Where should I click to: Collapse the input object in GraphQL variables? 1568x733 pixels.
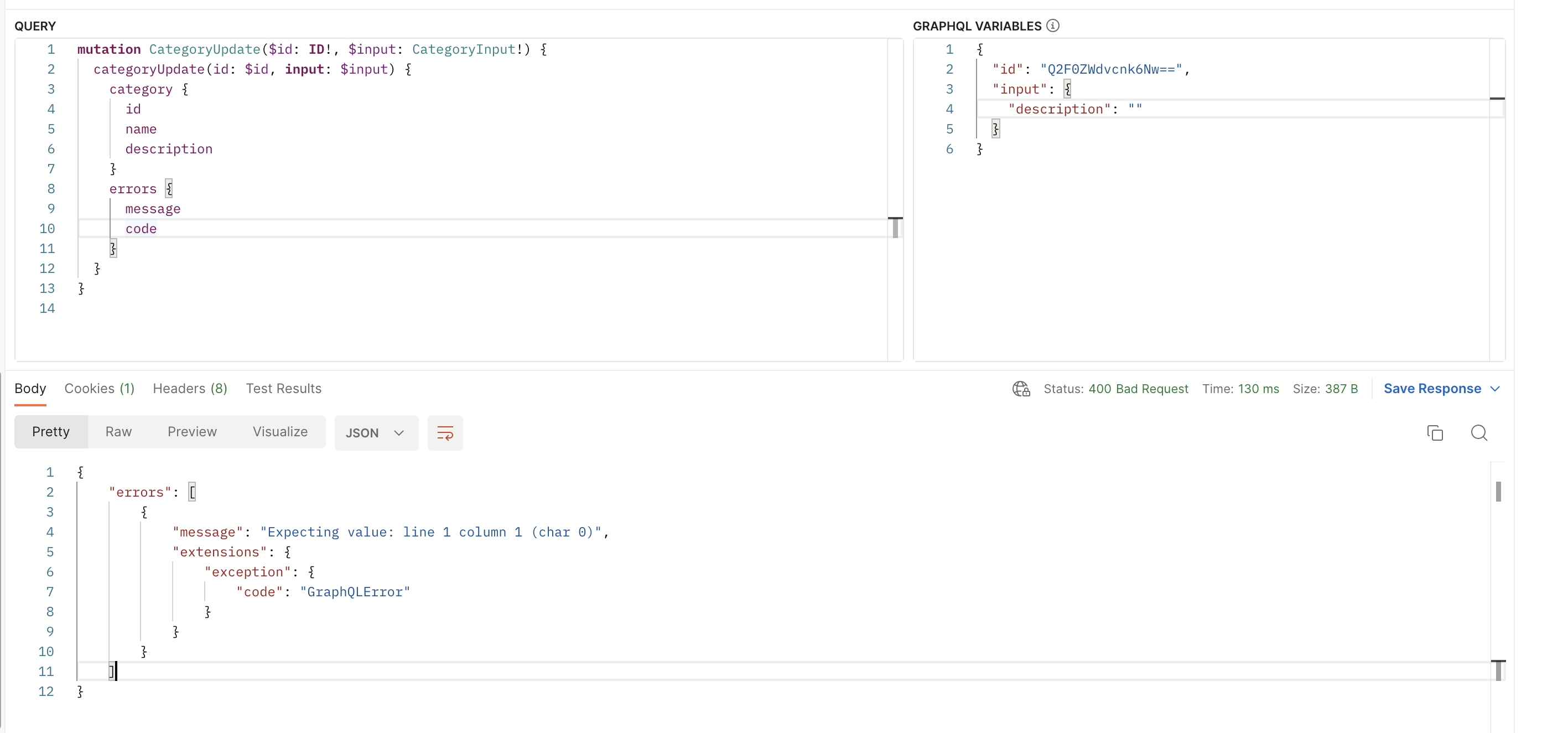pyautogui.click(x=1068, y=89)
